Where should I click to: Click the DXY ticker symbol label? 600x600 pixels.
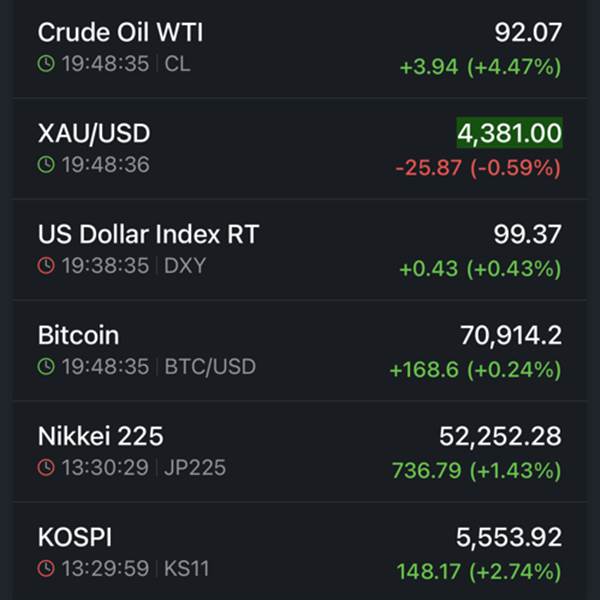[x=183, y=266]
